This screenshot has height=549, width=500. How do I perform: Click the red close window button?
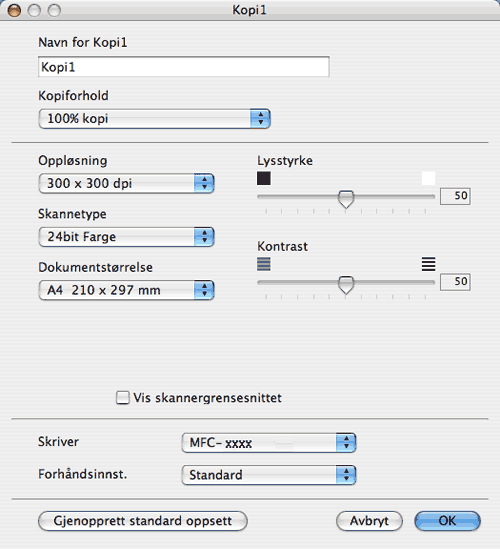(x=14, y=11)
